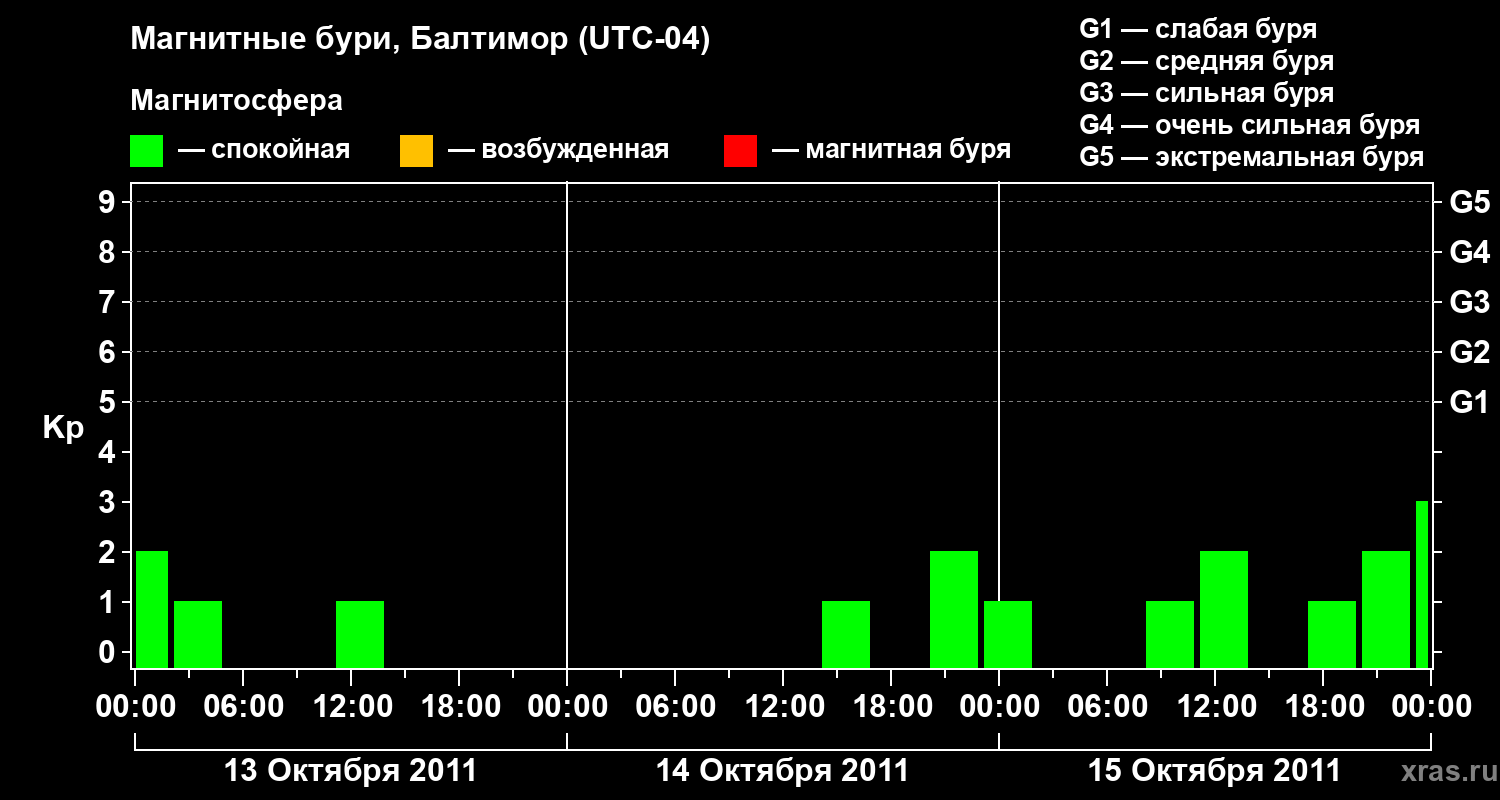Click the first Kp 2 bar on 13 October
The height and width of the screenshot is (800, 1500).
pos(152,609)
